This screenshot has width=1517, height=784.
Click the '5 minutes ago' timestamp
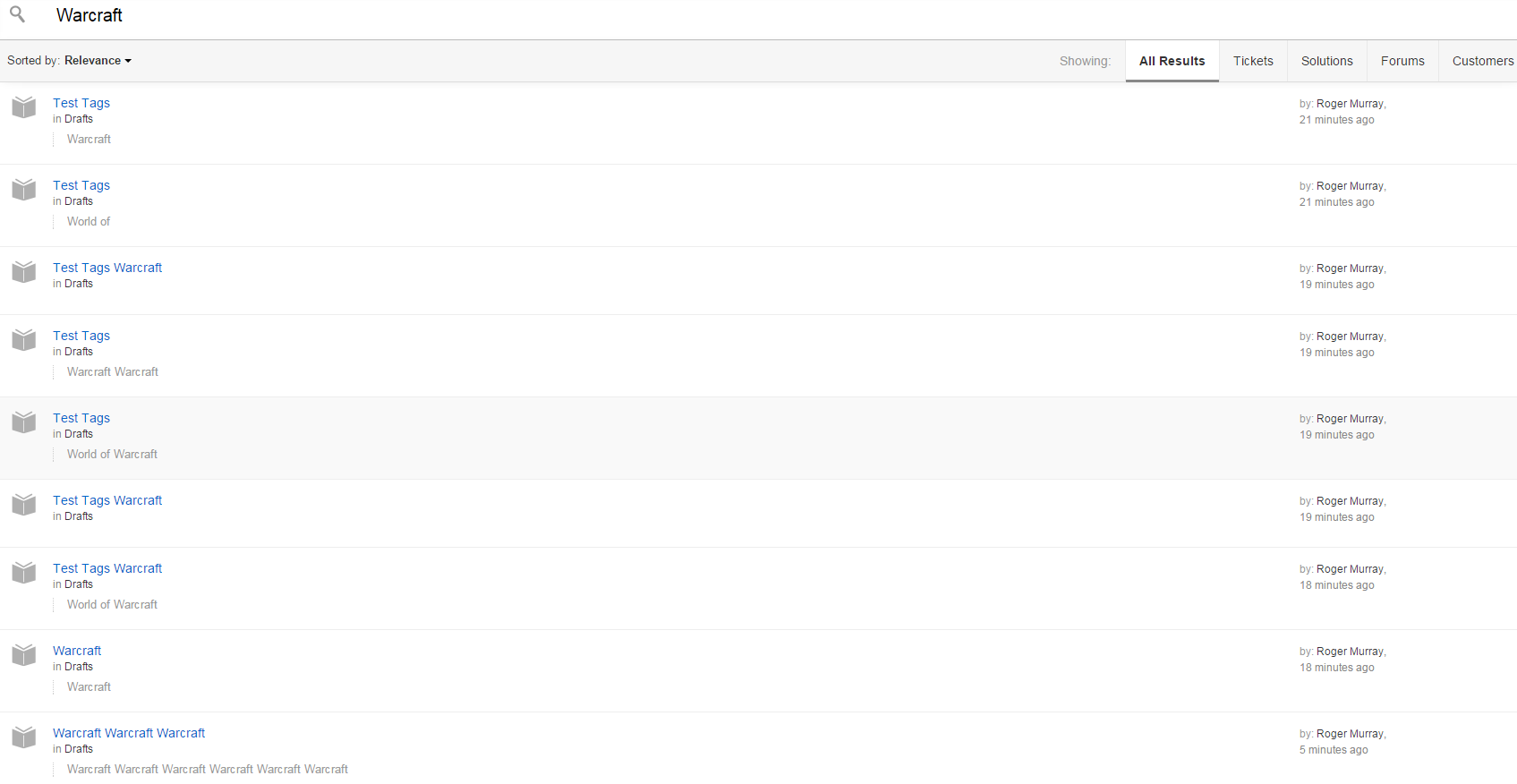[x=1334, y=750]
